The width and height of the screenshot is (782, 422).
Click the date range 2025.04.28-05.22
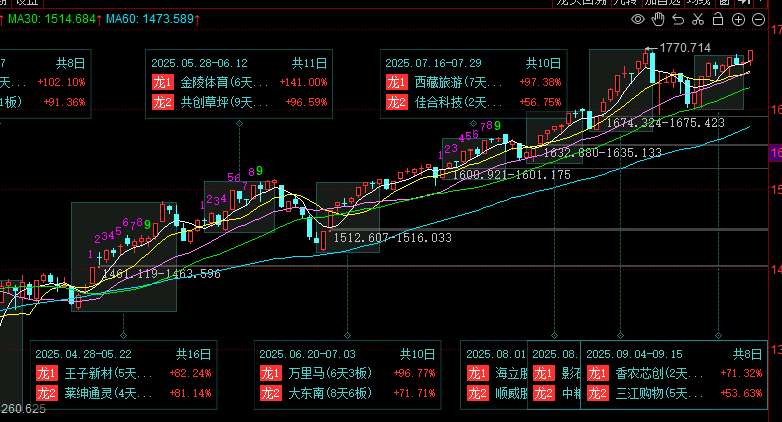[84, 354]
